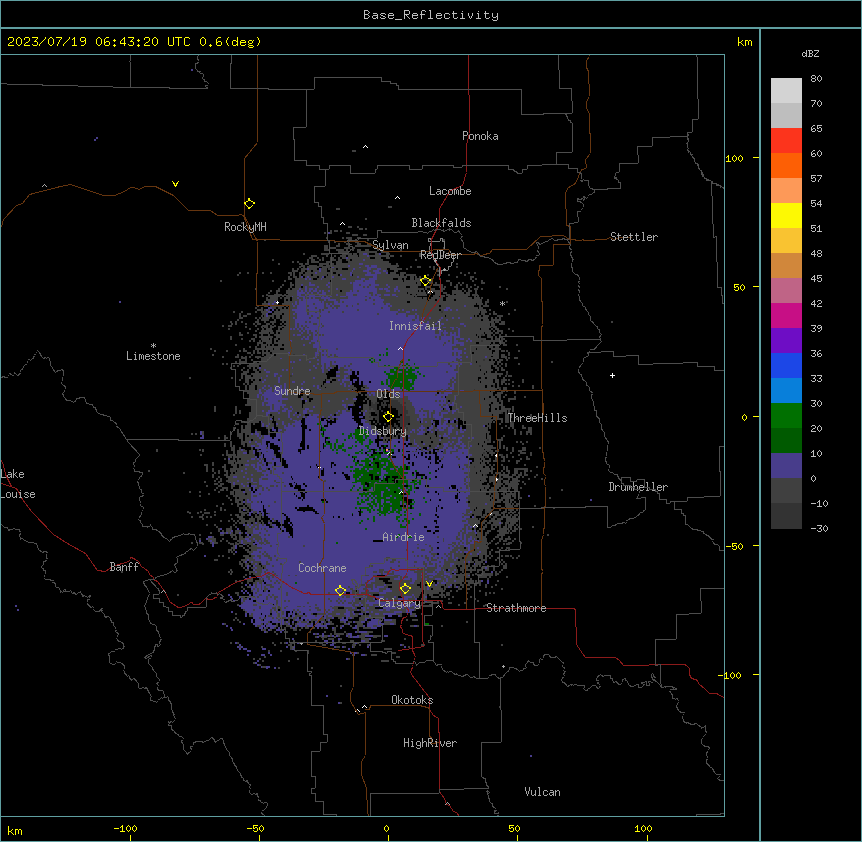Click the Banff label

(x=124, y=567)
